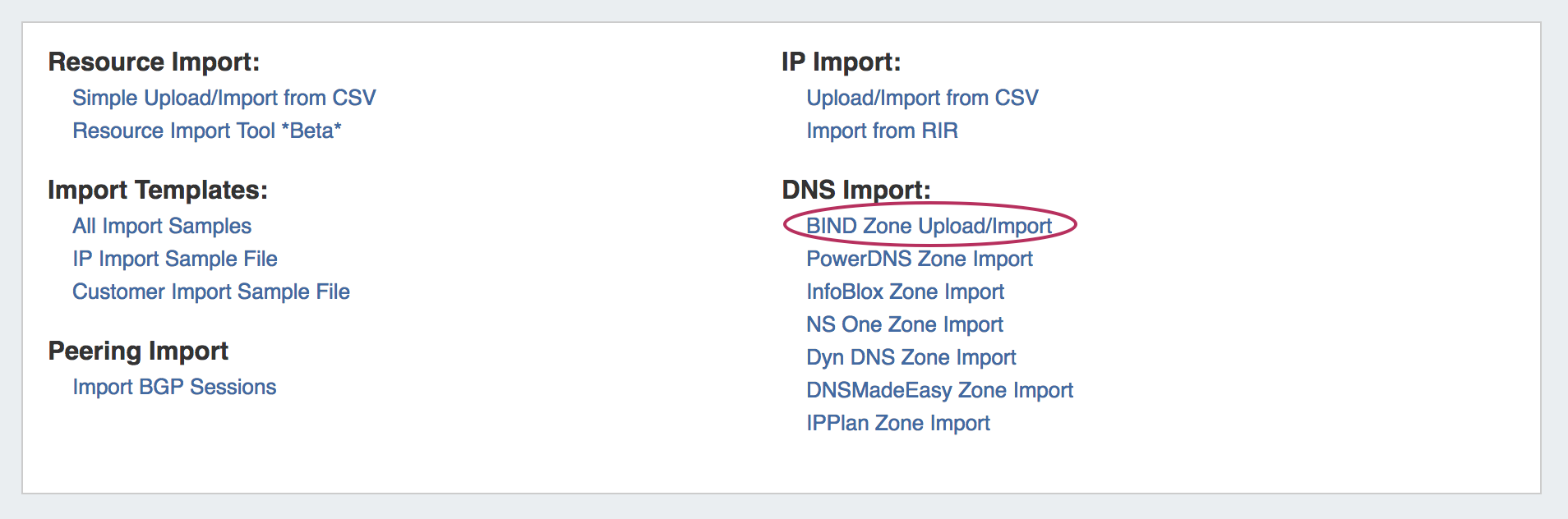
Task: Click the Import BGP Sessions link
Action: (x=174, y=387)
